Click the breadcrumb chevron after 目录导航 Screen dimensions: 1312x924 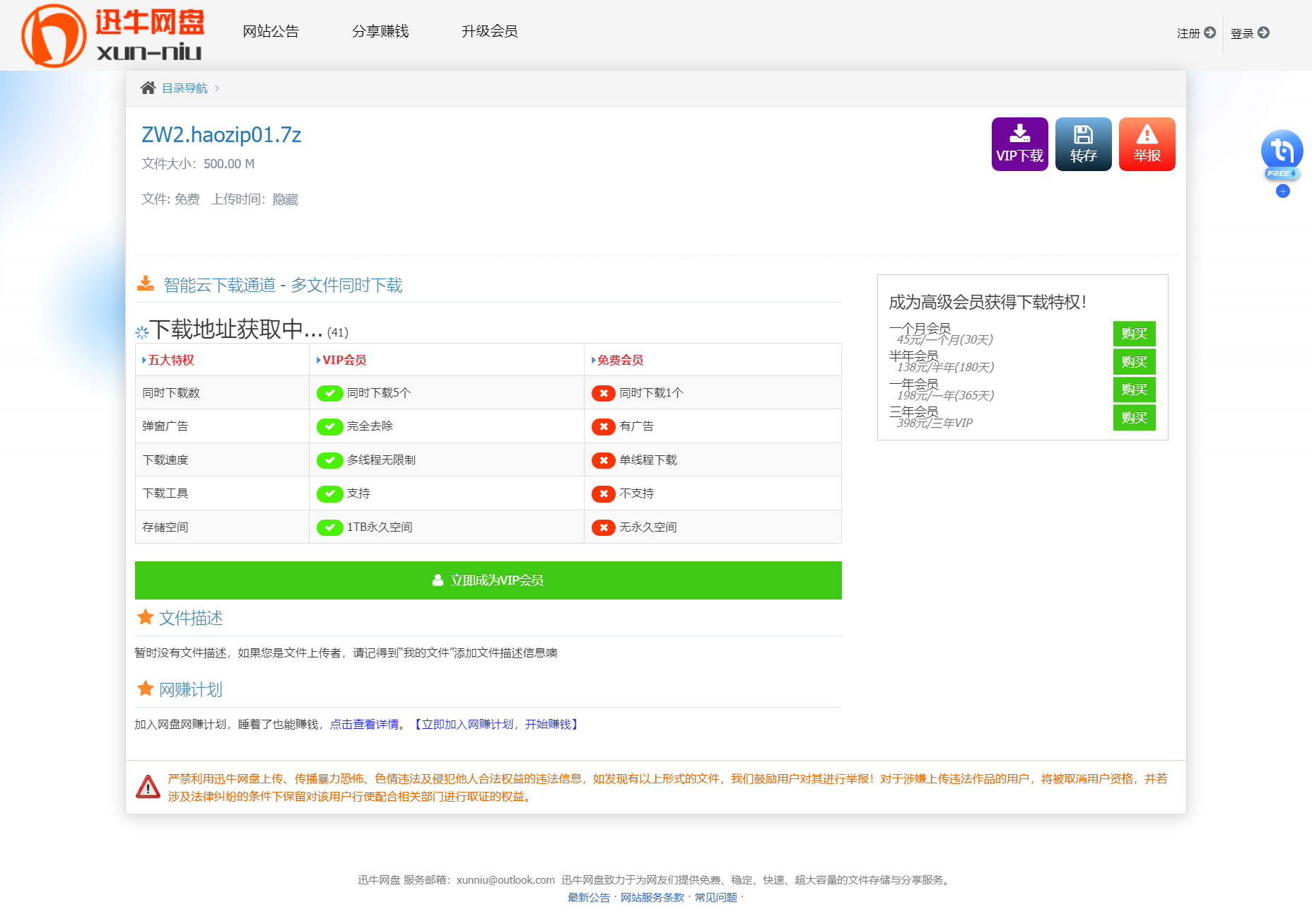[x=217, y=88]
